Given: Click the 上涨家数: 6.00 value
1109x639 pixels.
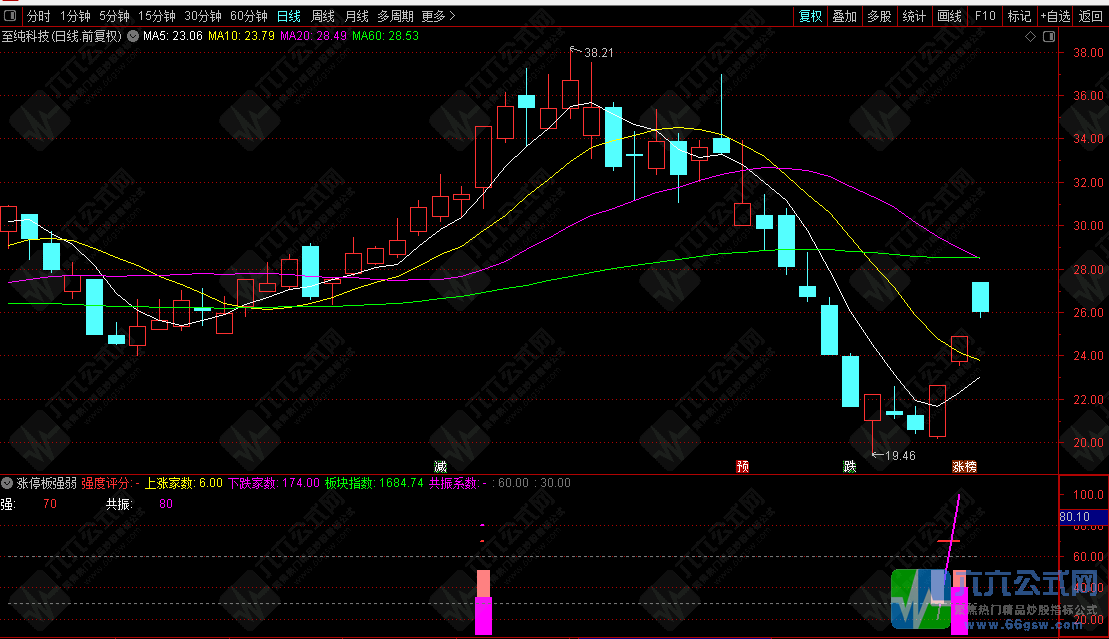Looking at the screenshot, I should tap(184, 483).
